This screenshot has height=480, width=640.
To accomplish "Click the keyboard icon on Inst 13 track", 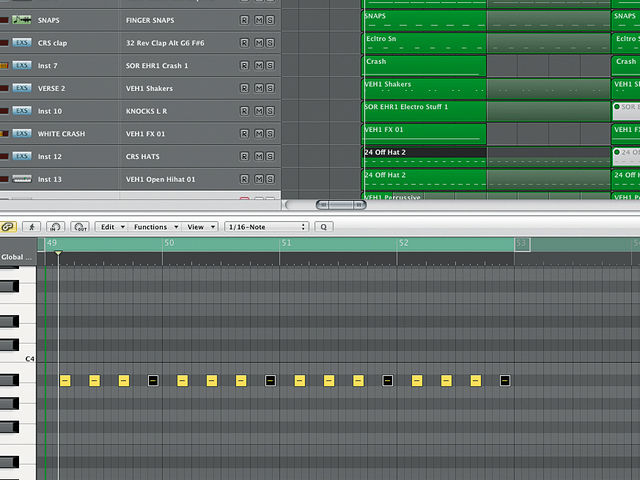I will 22,179.
